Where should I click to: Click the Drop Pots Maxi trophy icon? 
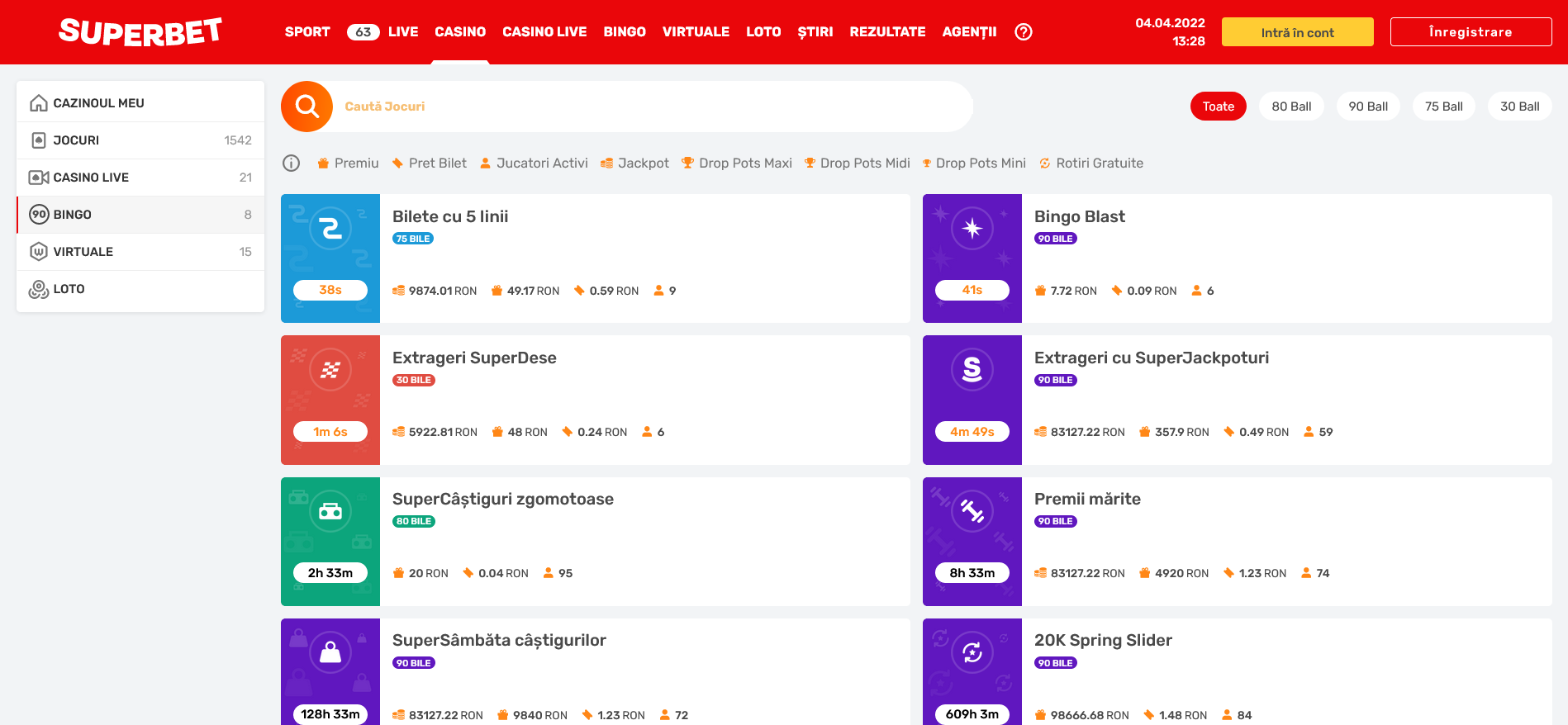click(x=687, y=163)
